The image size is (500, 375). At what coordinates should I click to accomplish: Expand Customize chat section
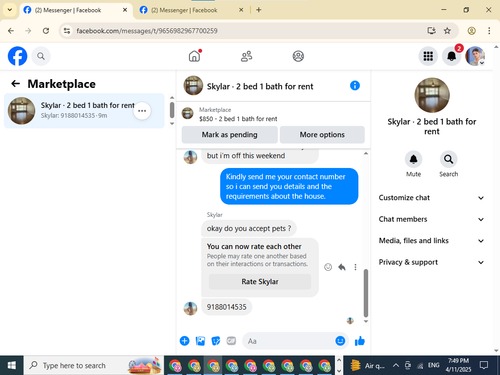click(x=432, y=198)
